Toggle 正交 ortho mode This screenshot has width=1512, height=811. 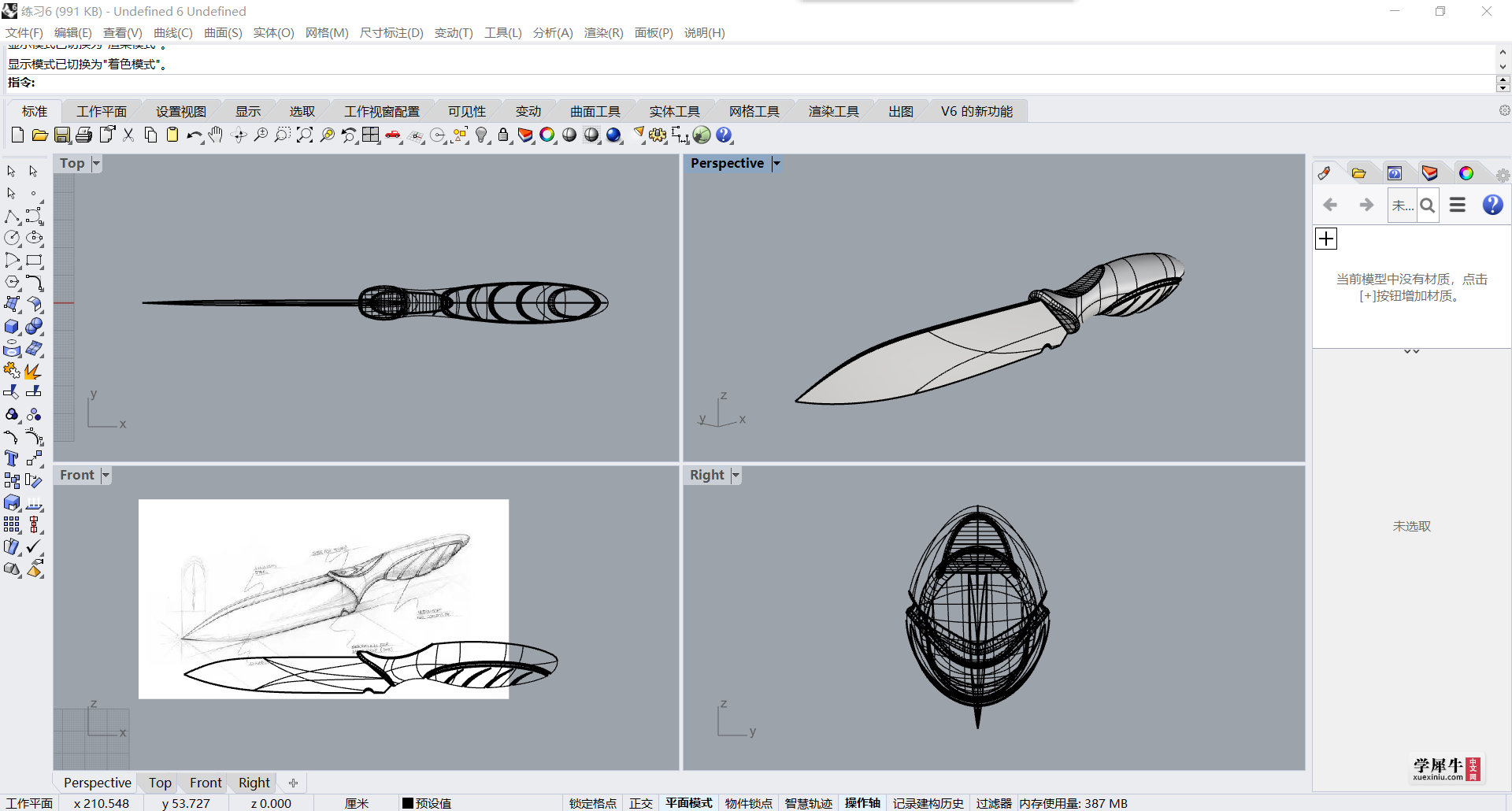(640, 803)
